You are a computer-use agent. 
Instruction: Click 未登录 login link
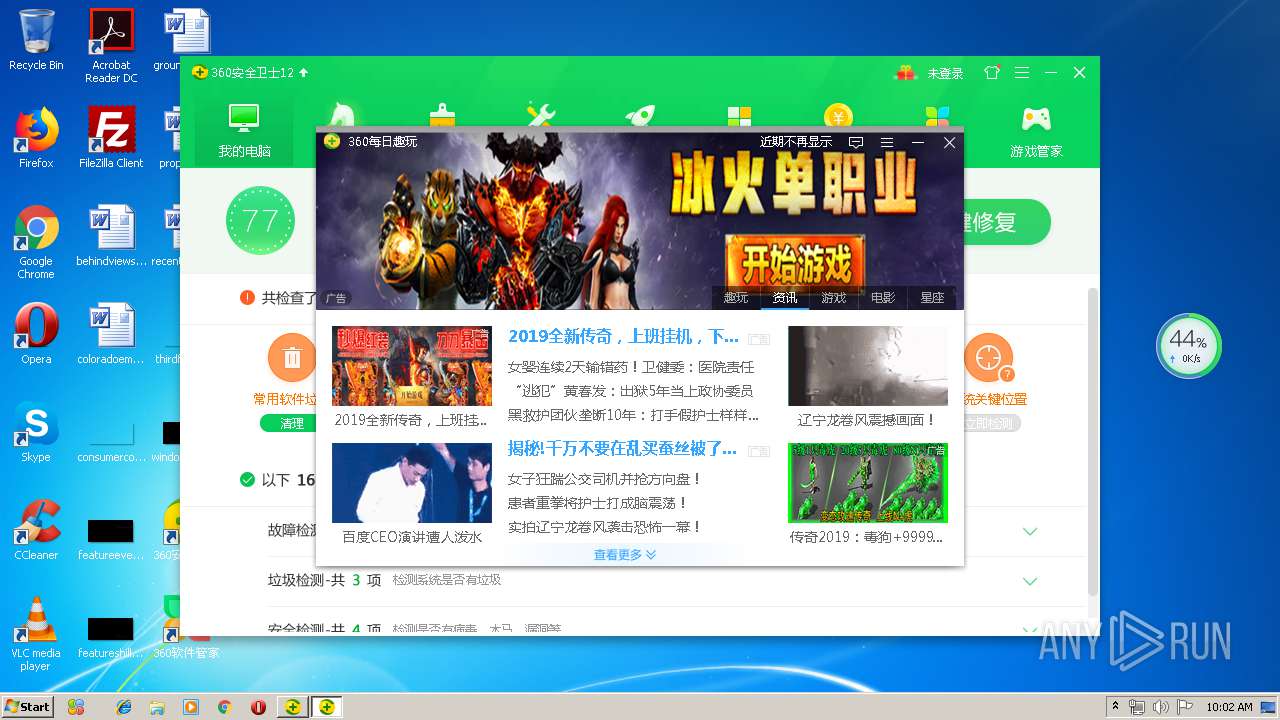tap(945, 73)
